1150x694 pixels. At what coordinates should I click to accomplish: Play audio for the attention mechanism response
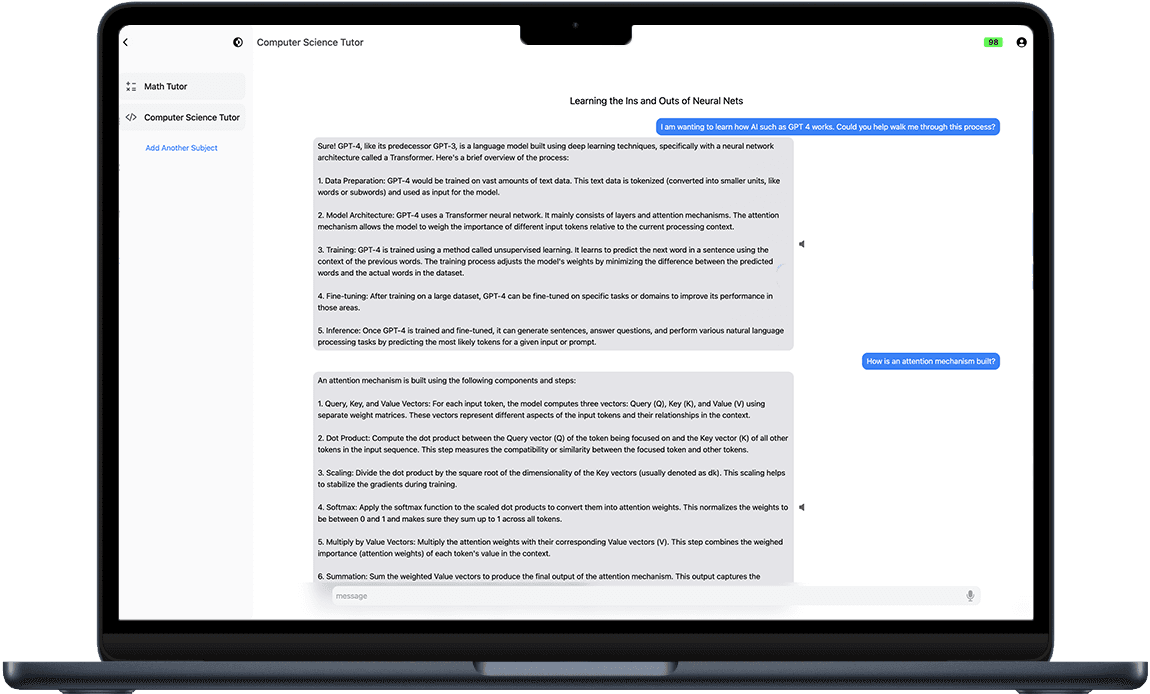click(x=802, y=507)
